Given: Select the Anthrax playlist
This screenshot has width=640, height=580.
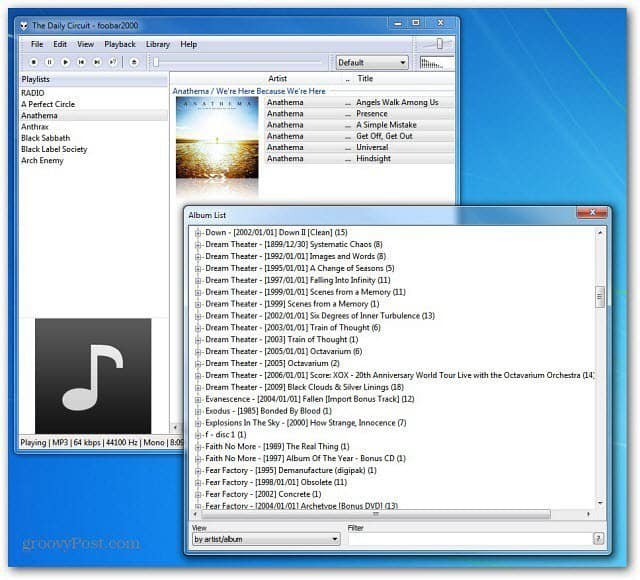Looking at the screenshot, I should (93, 127).
